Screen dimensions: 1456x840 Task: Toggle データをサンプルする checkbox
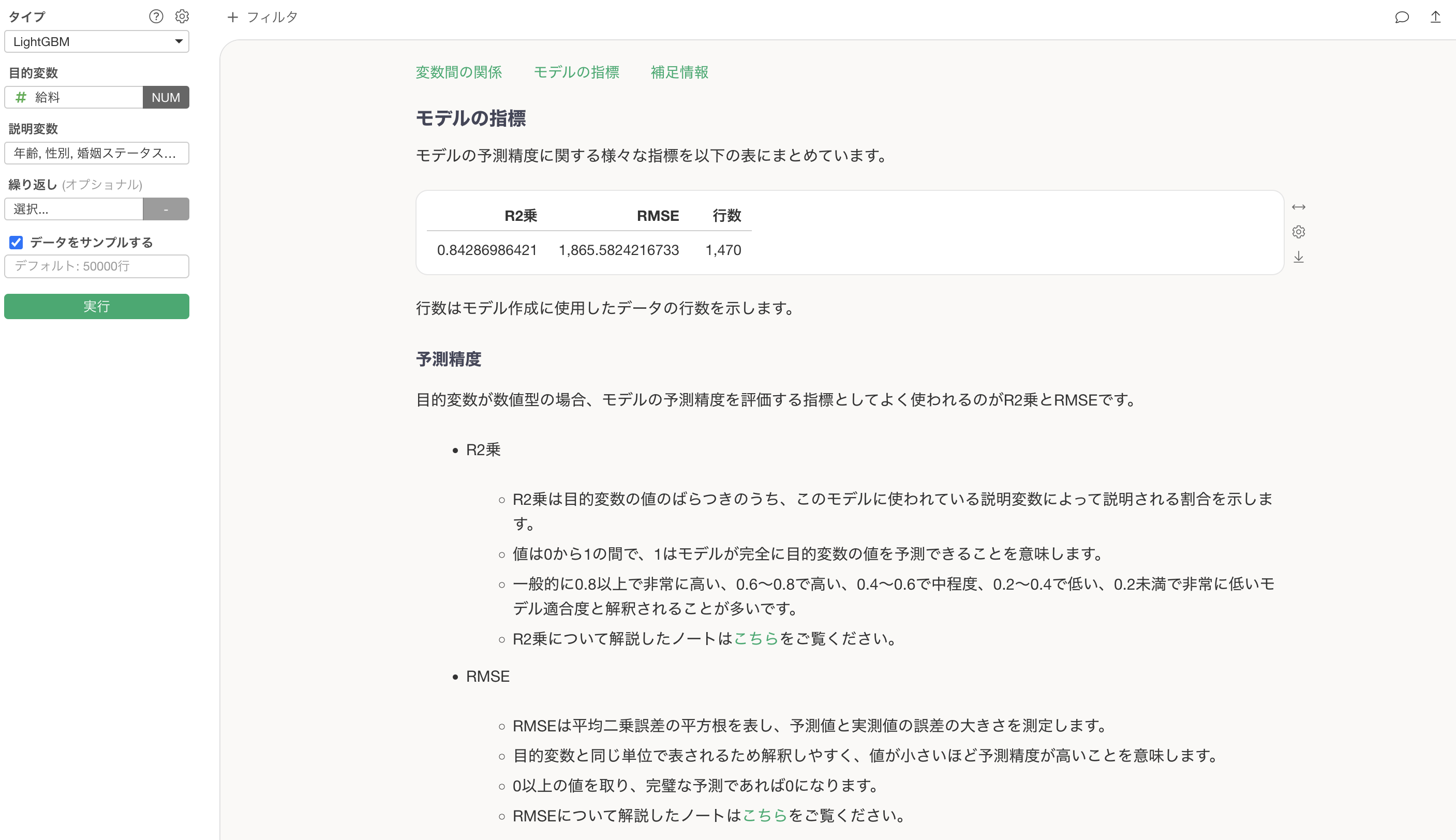(16, 242)
